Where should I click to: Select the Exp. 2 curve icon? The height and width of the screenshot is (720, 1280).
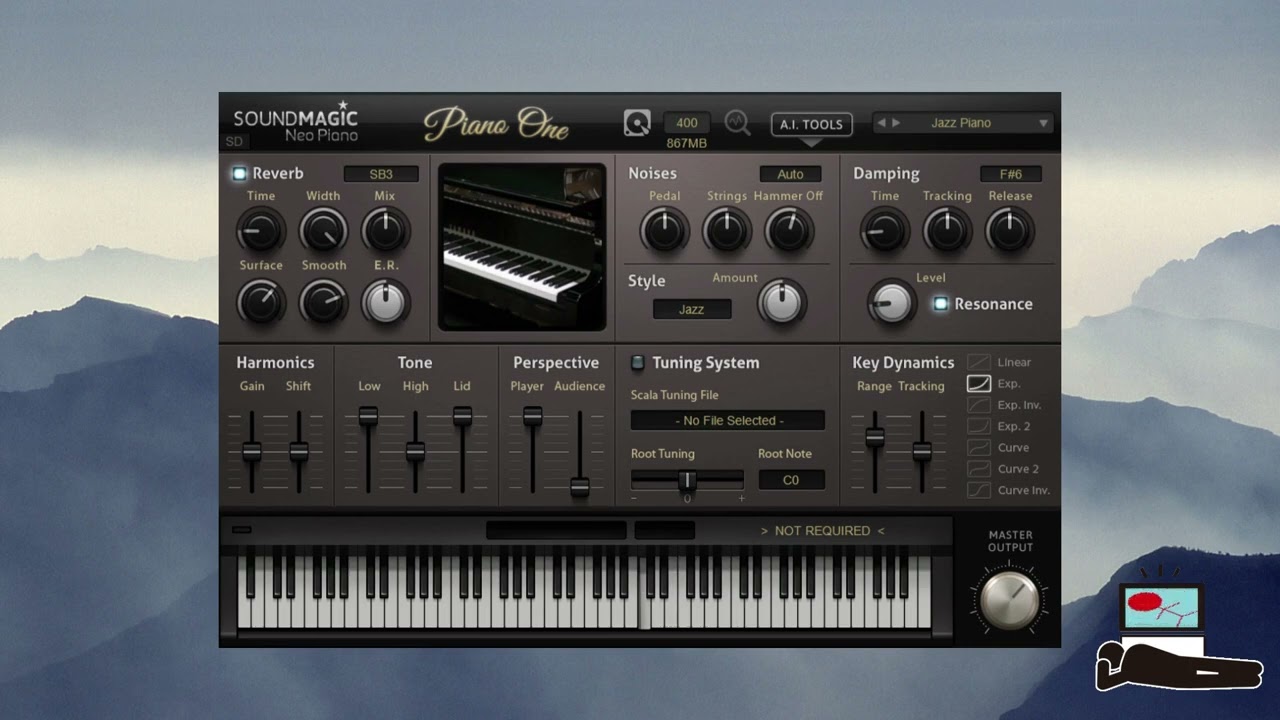978,426
